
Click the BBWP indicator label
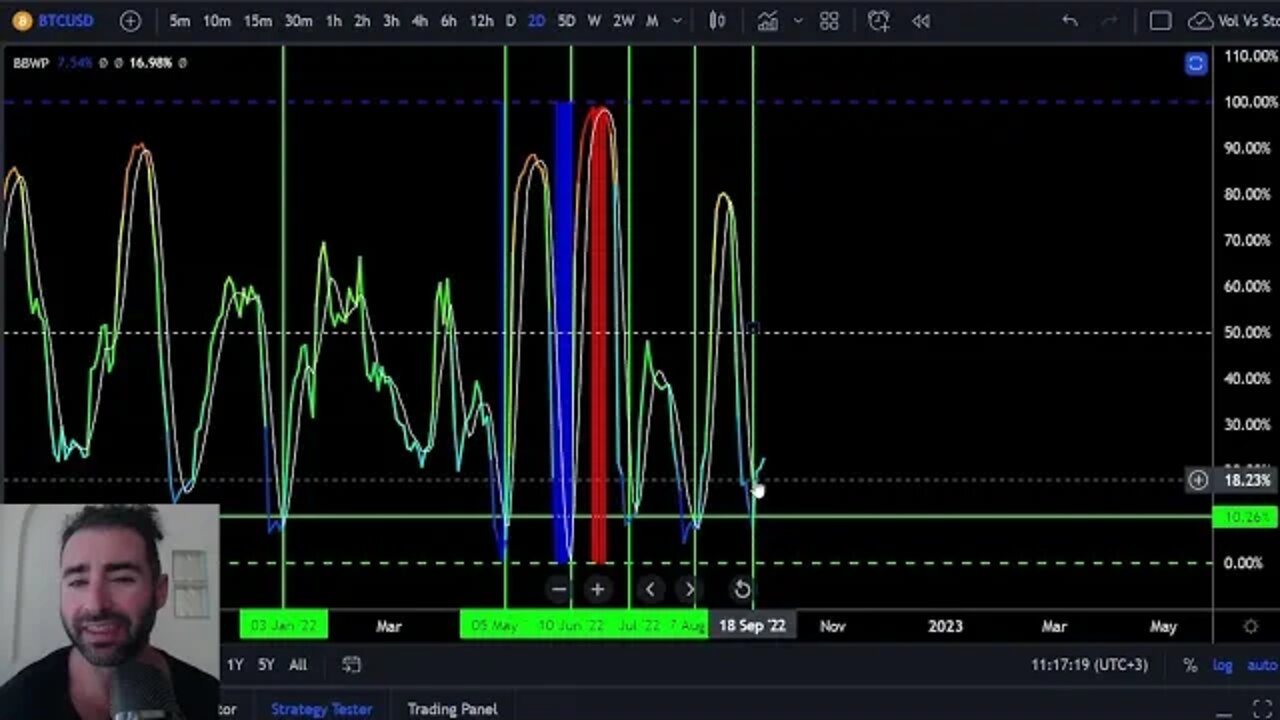[x=31, y=62]
